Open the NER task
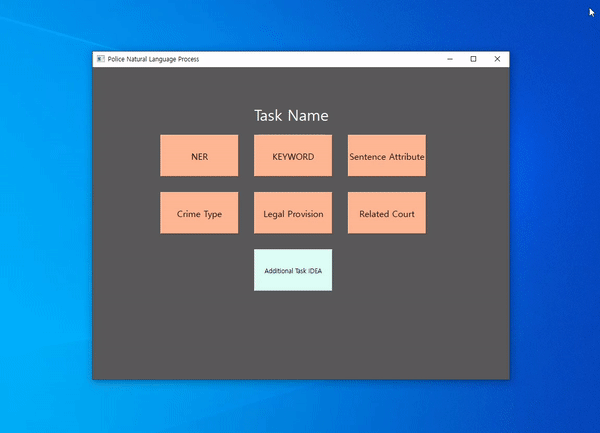Screen dimensions: 600x433 [x=199, y=156]
